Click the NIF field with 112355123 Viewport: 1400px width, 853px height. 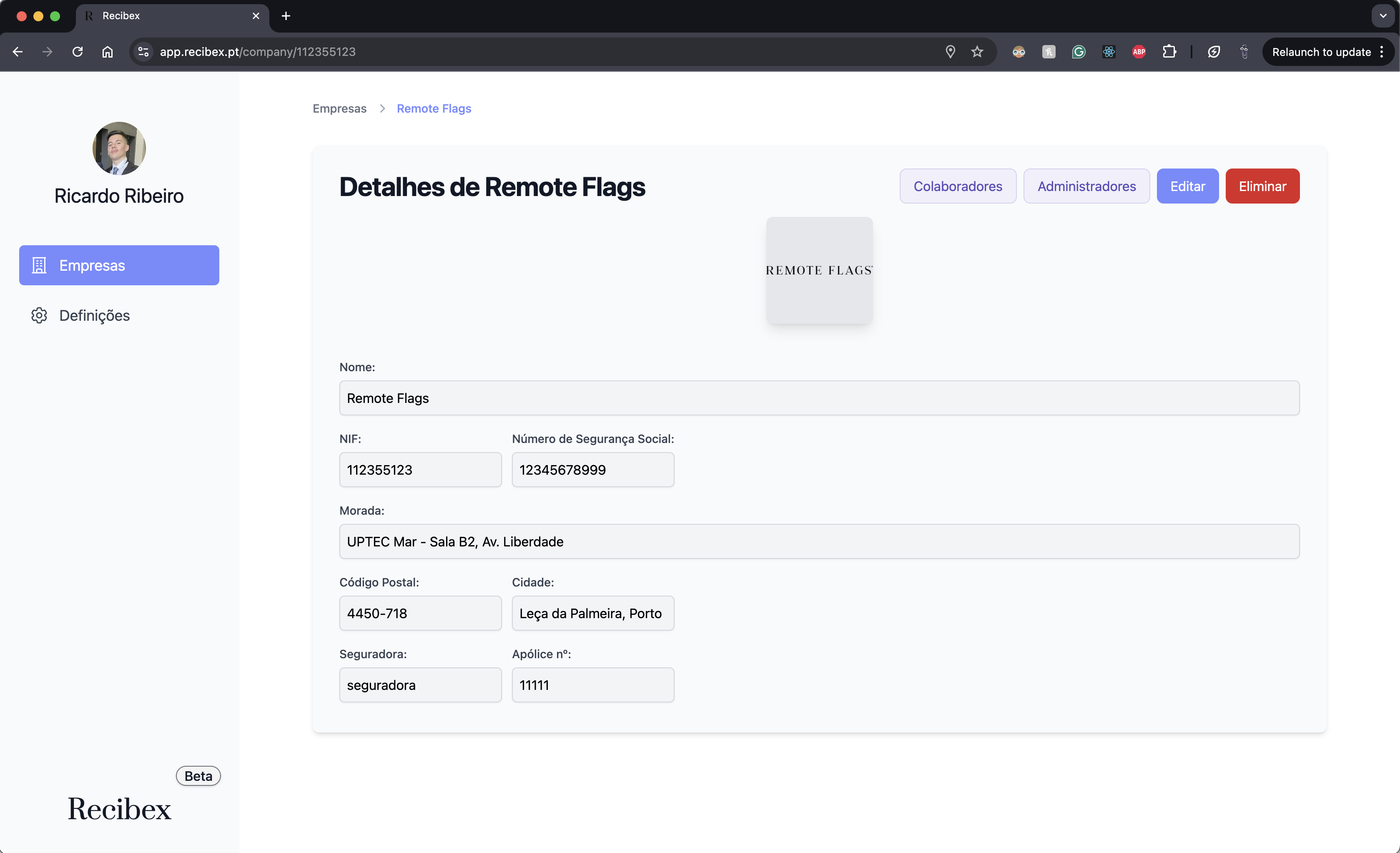pyautogui.click(x=420, y=469)
